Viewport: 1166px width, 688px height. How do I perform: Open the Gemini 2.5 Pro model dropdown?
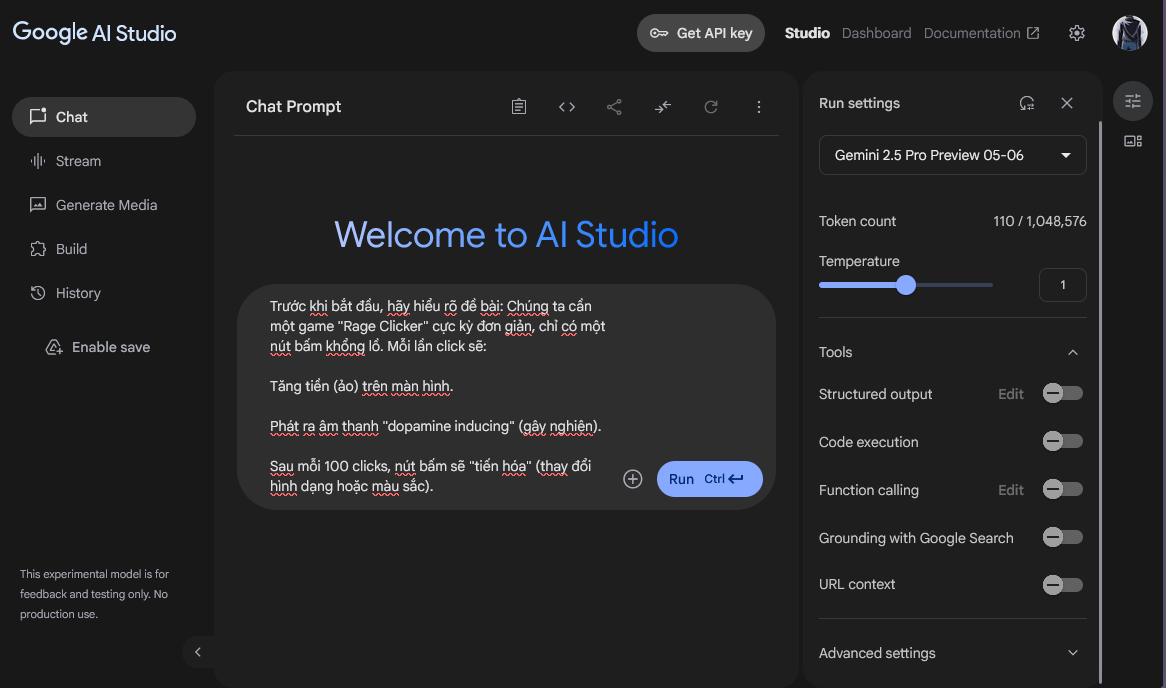[x=953, y=155]
